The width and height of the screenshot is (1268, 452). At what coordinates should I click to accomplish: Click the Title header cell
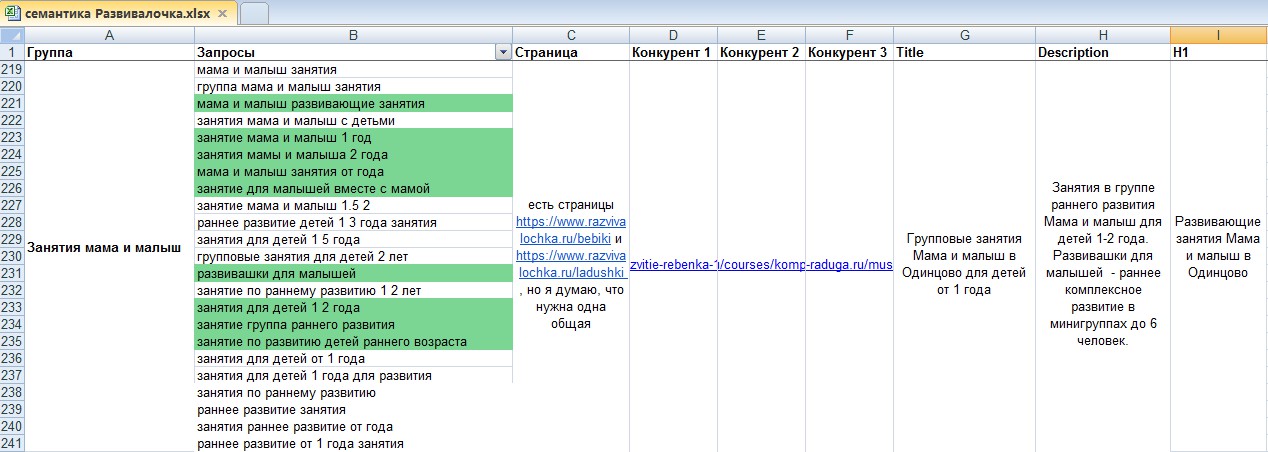[x=964, y=52]
